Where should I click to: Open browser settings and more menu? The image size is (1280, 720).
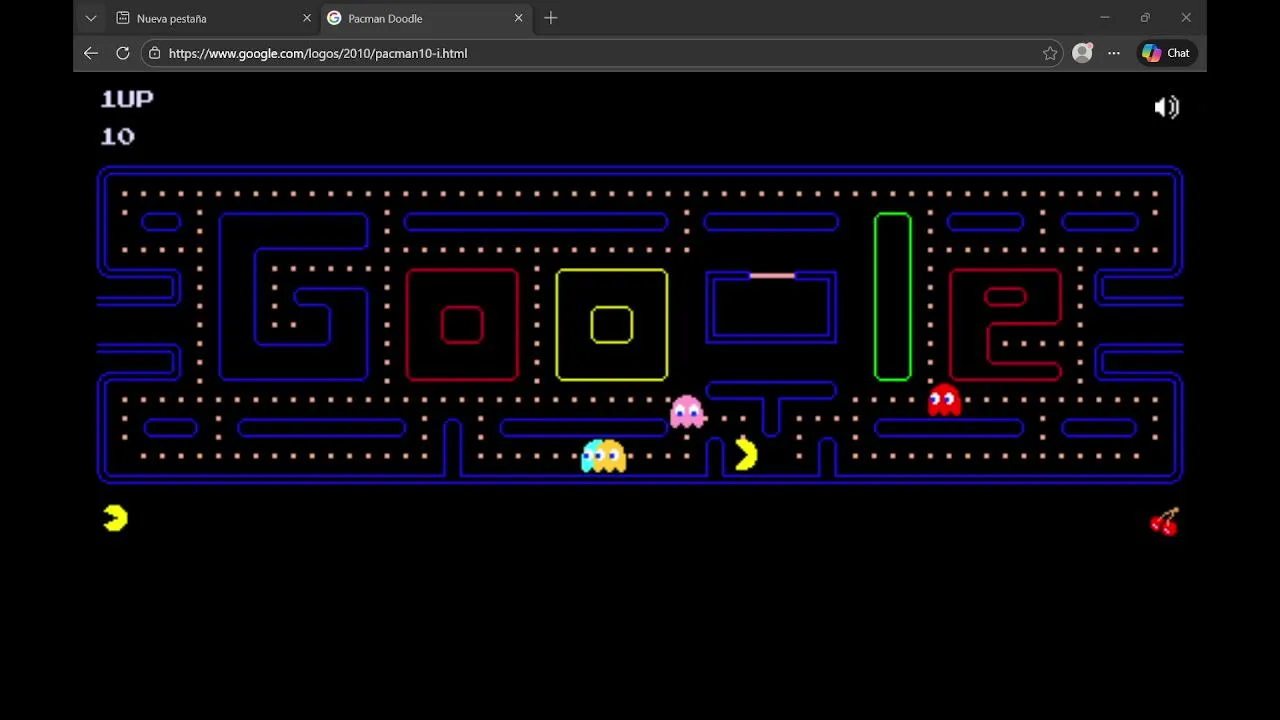[1114, 53]
